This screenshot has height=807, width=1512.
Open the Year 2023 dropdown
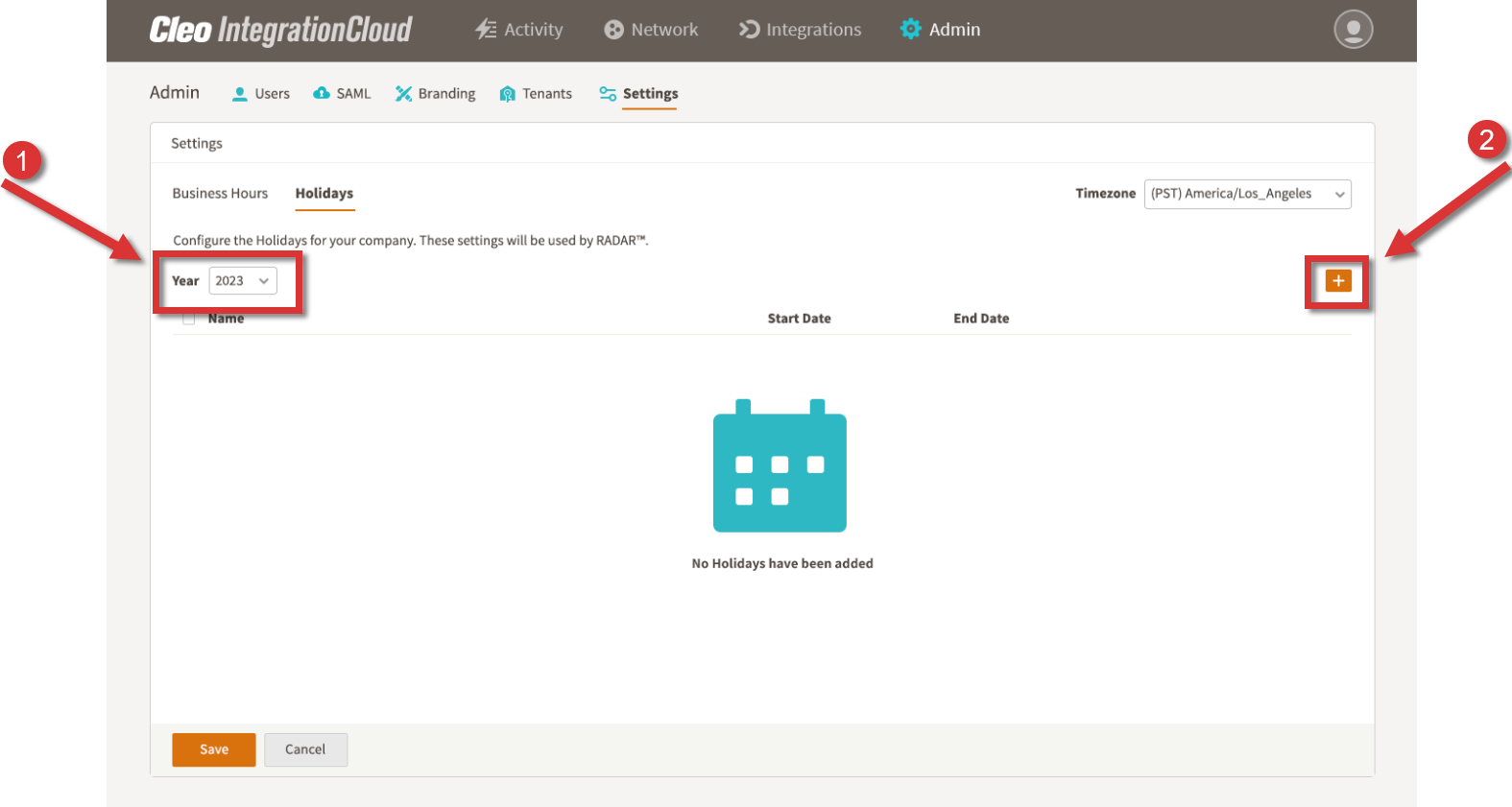[x=243, y=281]
